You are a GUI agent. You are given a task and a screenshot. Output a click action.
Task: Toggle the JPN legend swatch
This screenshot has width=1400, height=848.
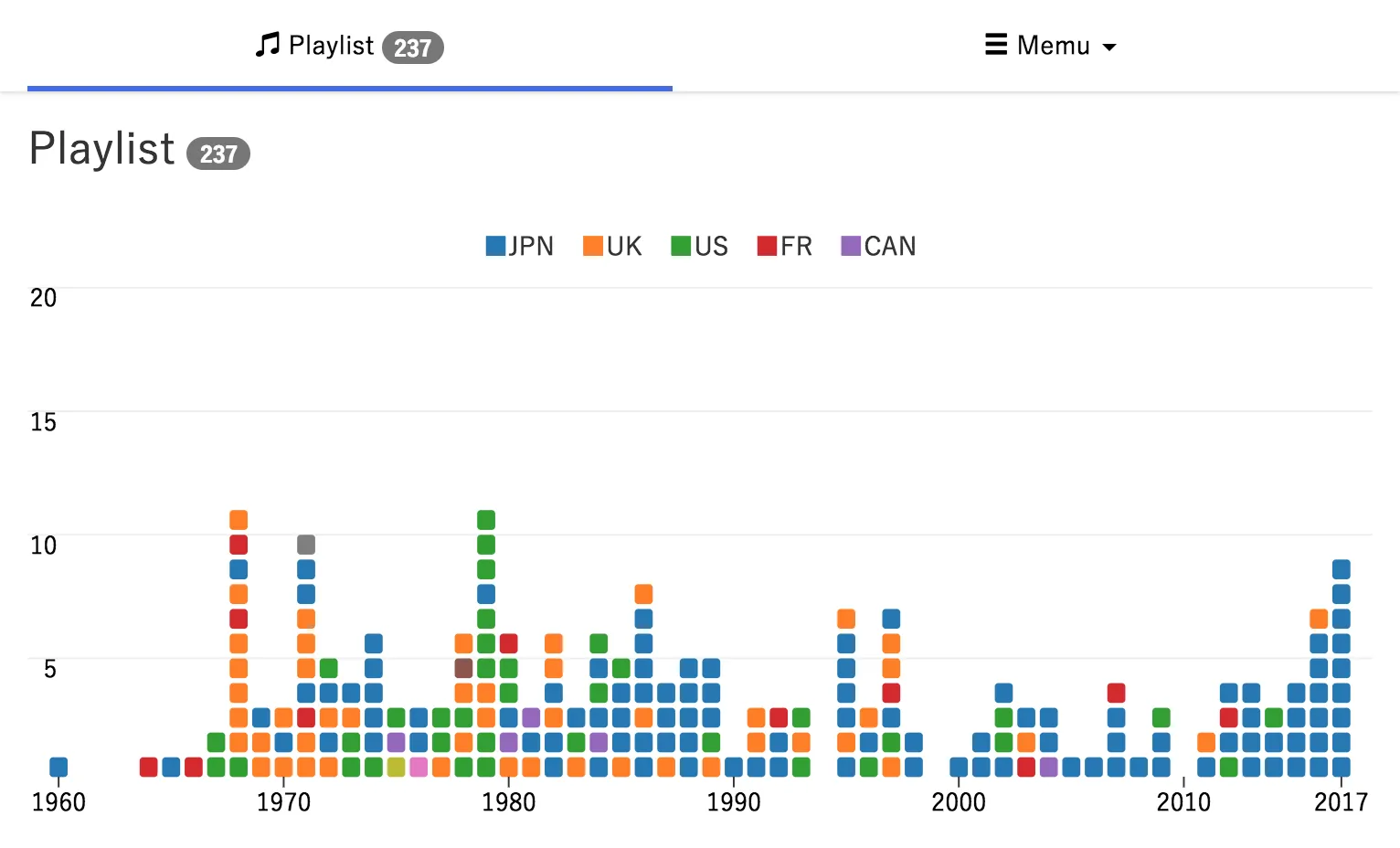click(495, 246)
